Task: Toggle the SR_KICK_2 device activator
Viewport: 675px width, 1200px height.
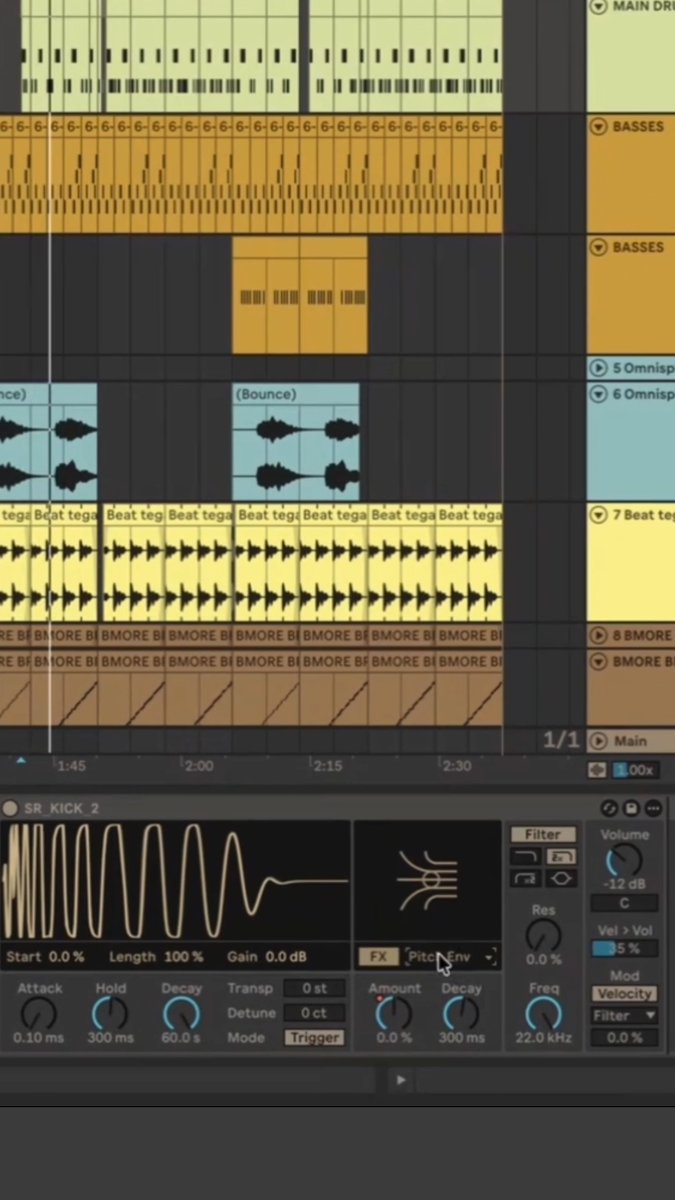Action: (10, 808)
